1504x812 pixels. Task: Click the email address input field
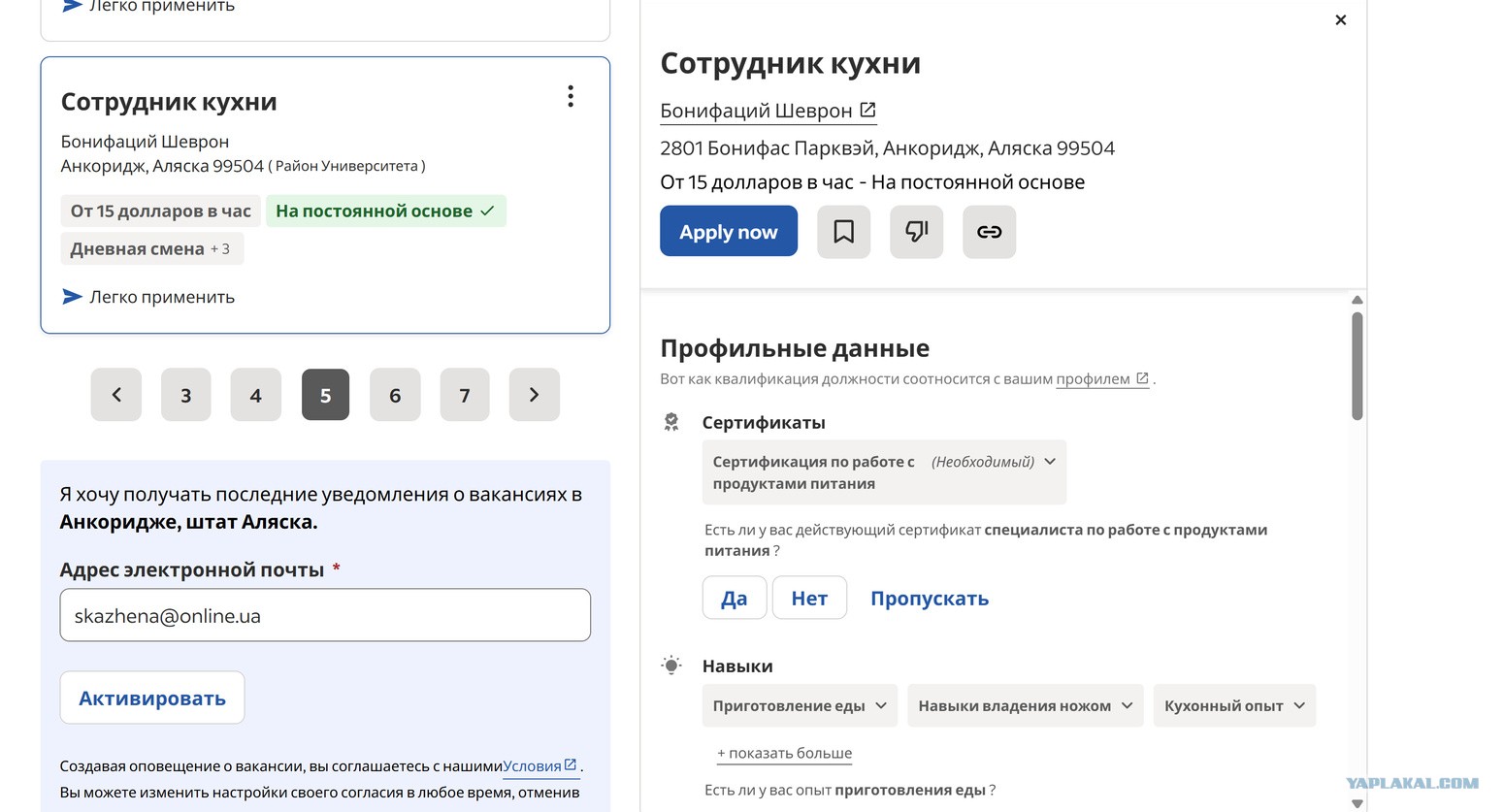[x=325, y=615]
